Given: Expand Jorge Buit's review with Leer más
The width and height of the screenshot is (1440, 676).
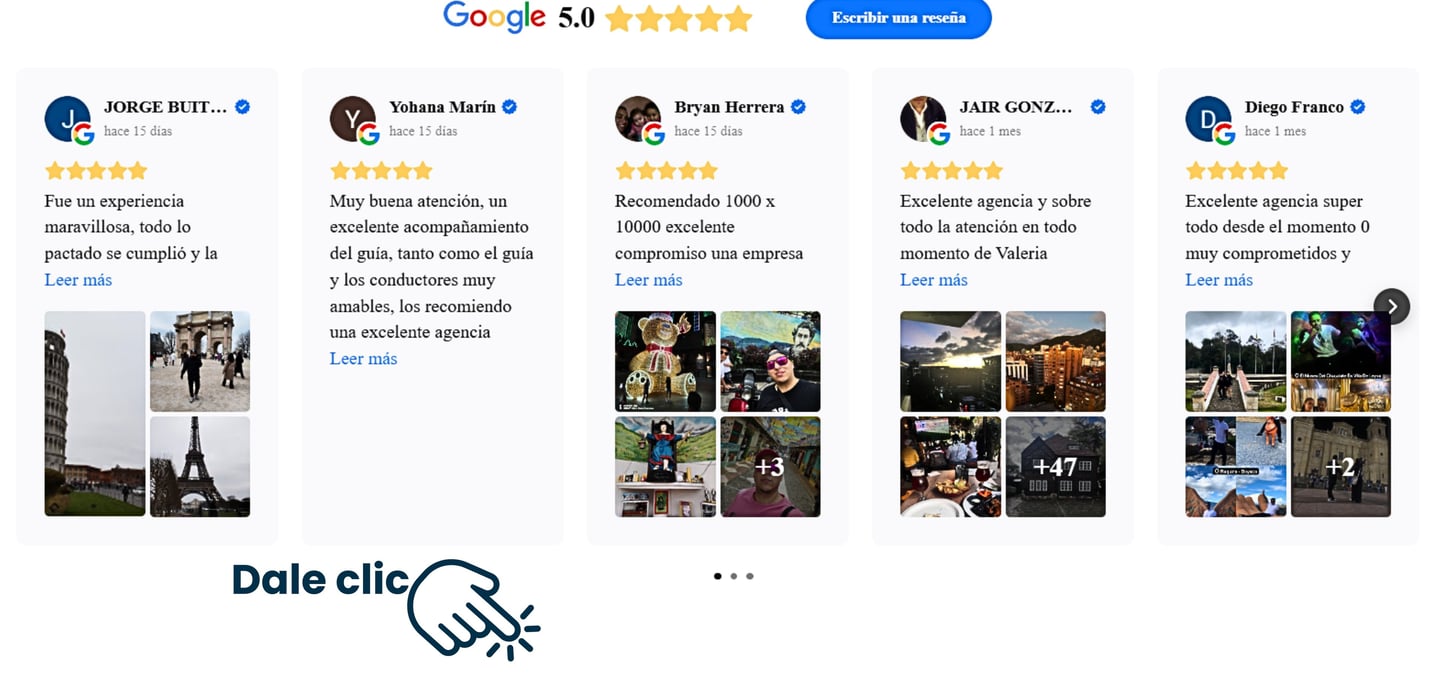Looking at the screenshot, I should [x=78, y=280].
